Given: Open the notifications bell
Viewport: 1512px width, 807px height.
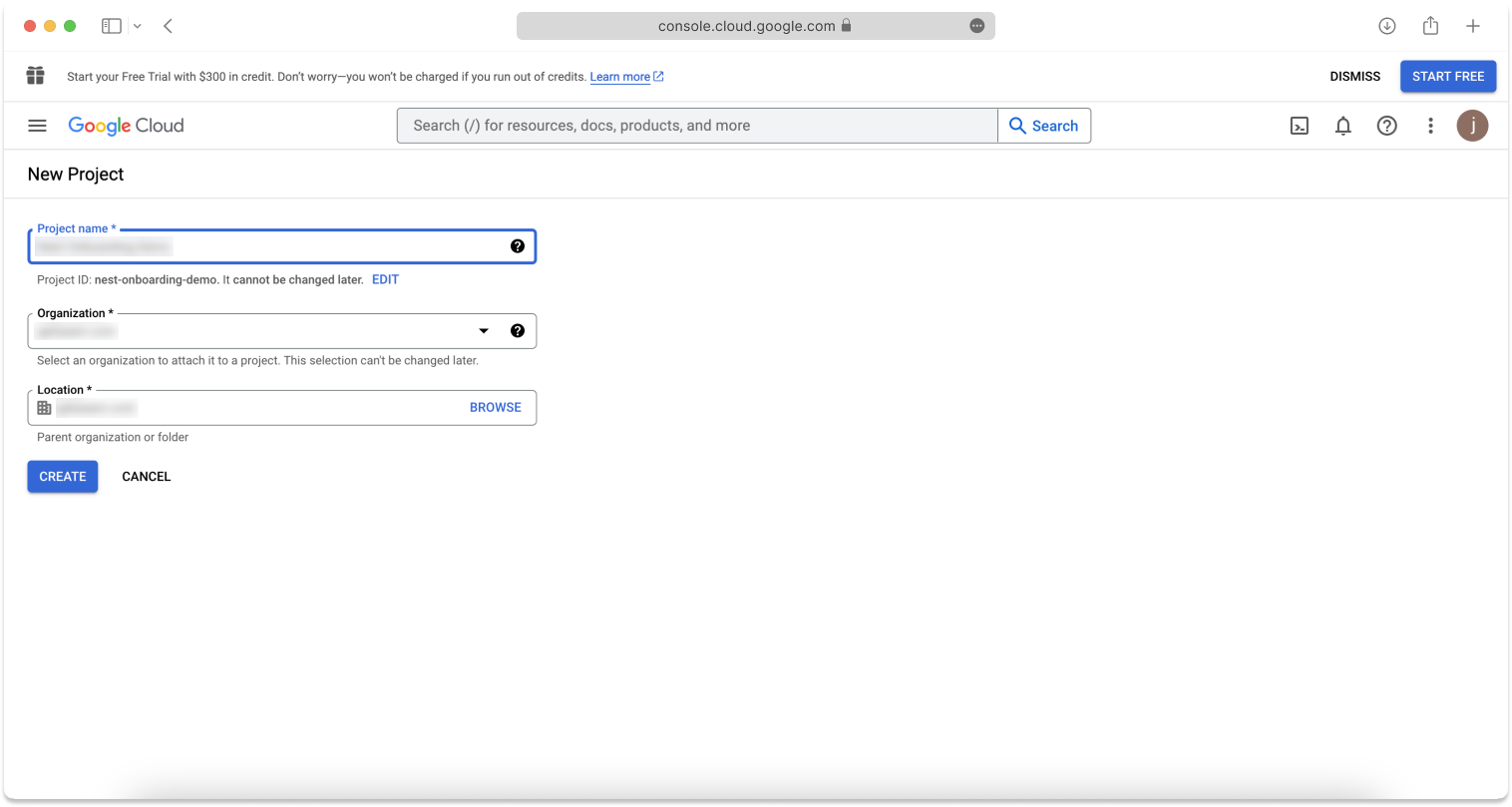Looking at the screenshot, I should click(1342, 126).
